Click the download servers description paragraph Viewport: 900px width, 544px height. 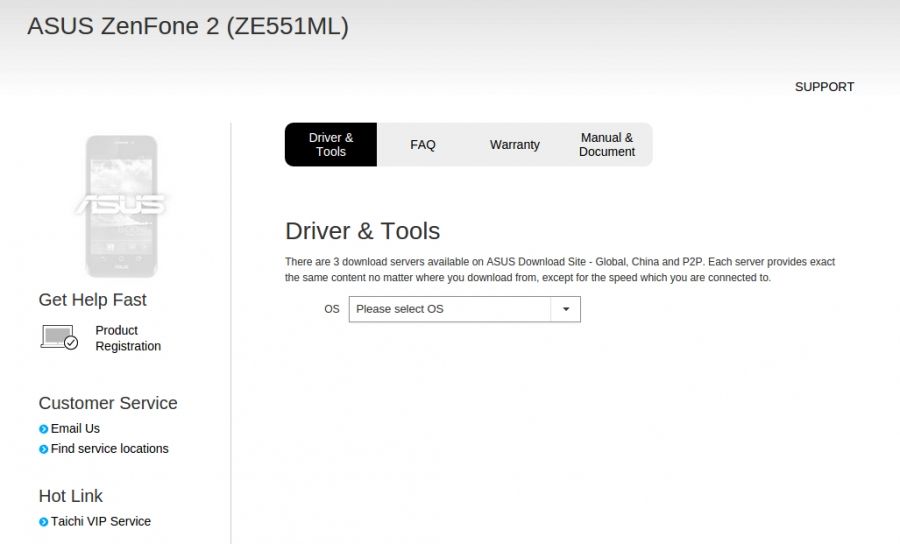coord(560,270)
